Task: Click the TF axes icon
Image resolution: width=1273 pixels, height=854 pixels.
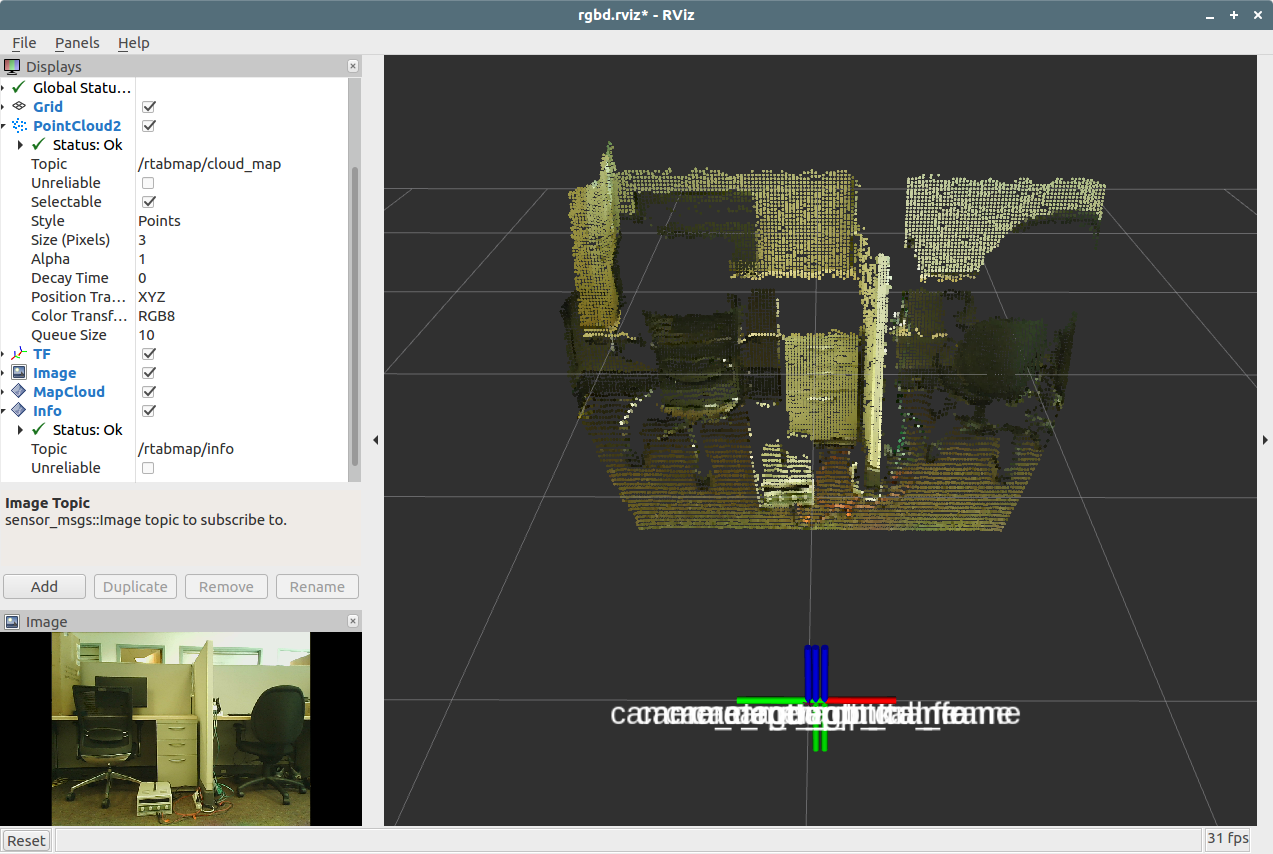Action: point(19,354)
